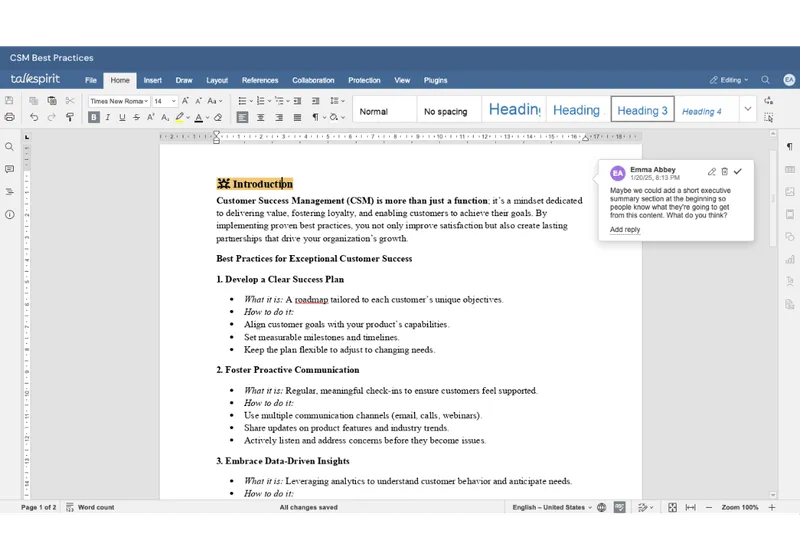The height and width of the screenshot is (560, 800).
Task: Apply the No spacing style
Action: 449,109
